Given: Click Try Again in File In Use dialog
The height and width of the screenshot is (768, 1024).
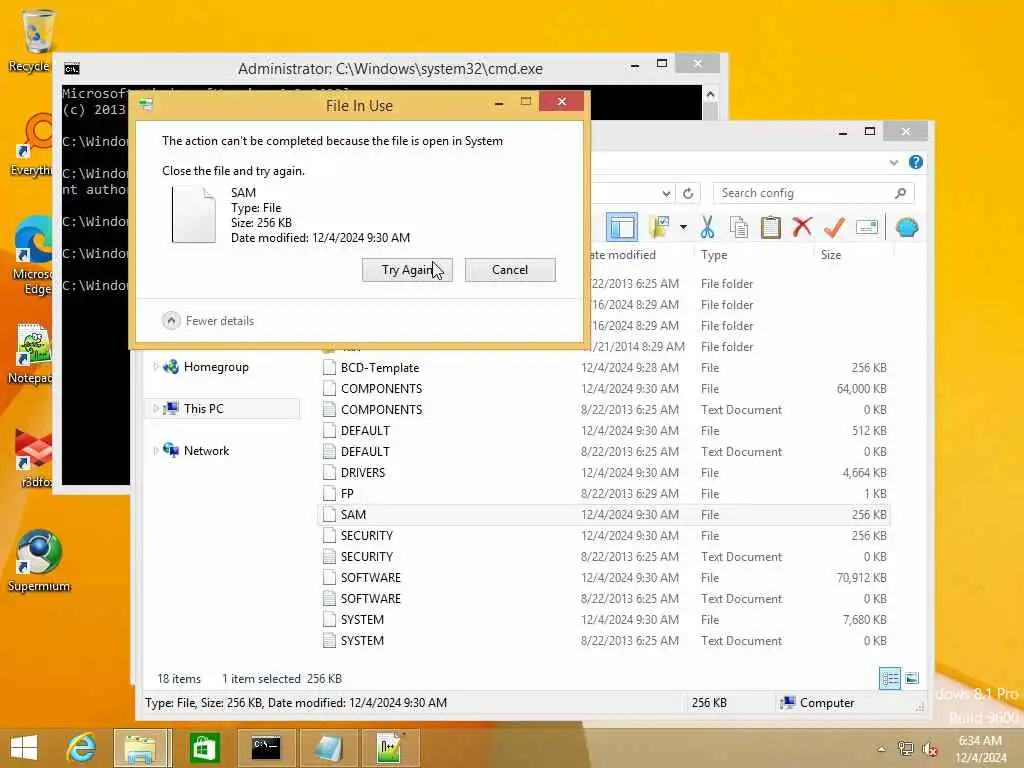Looking at the screenshot, I should click(x=407, y=270).
